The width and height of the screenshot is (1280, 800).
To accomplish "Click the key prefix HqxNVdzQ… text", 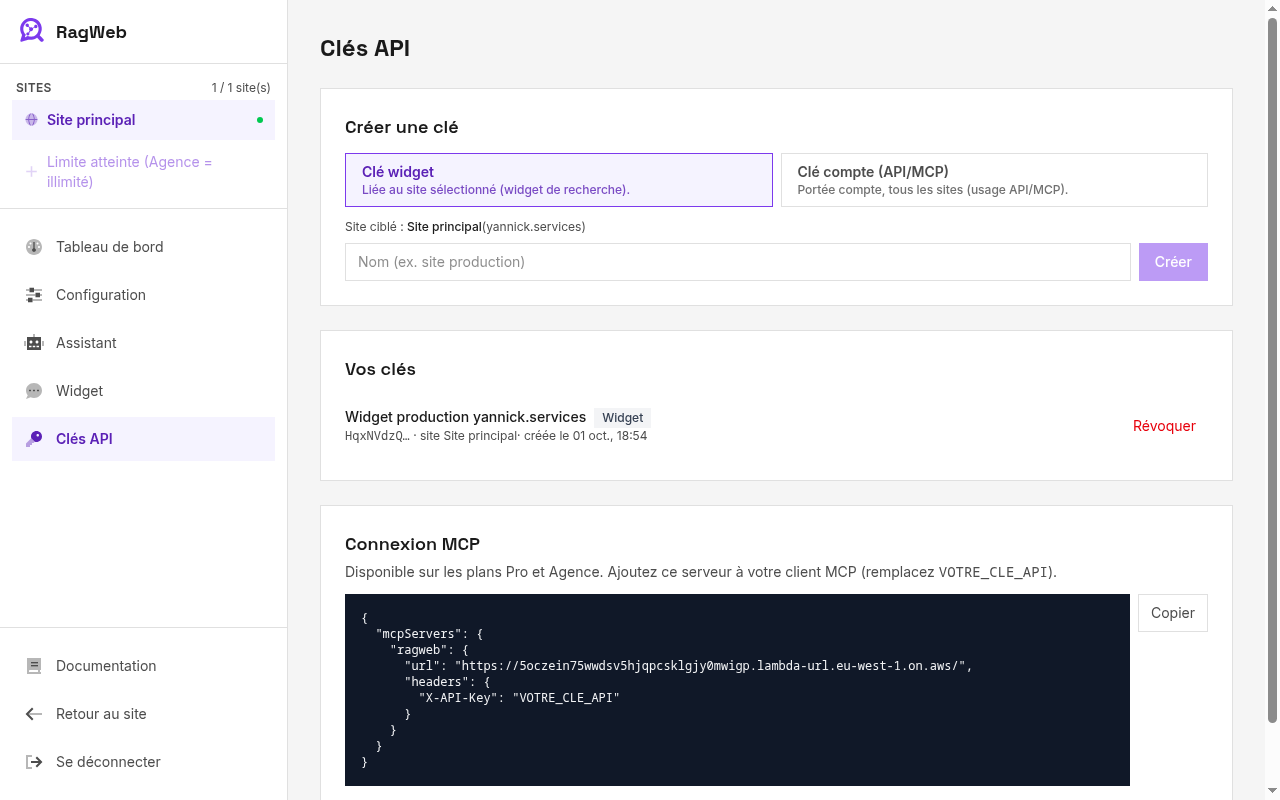I will [x=377, y=436].
